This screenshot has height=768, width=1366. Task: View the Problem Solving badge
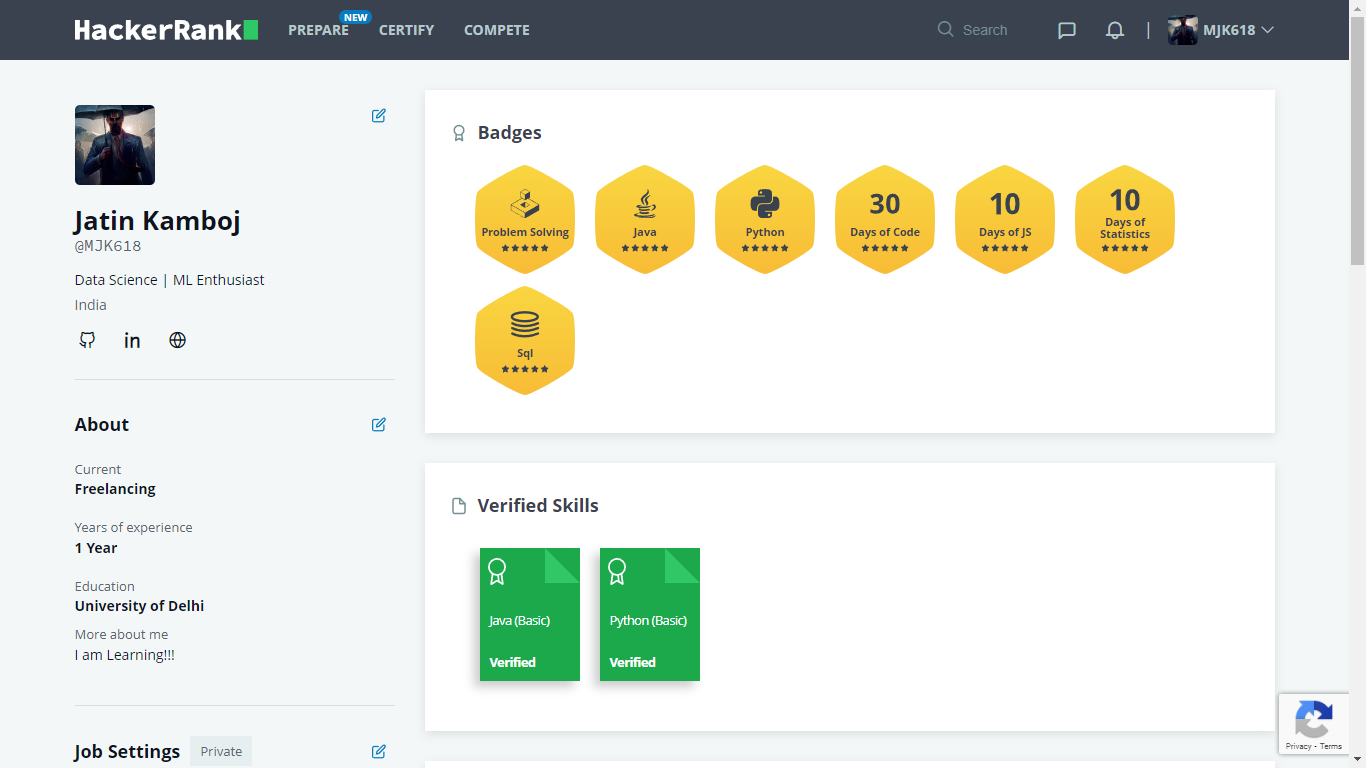(525, 218)
